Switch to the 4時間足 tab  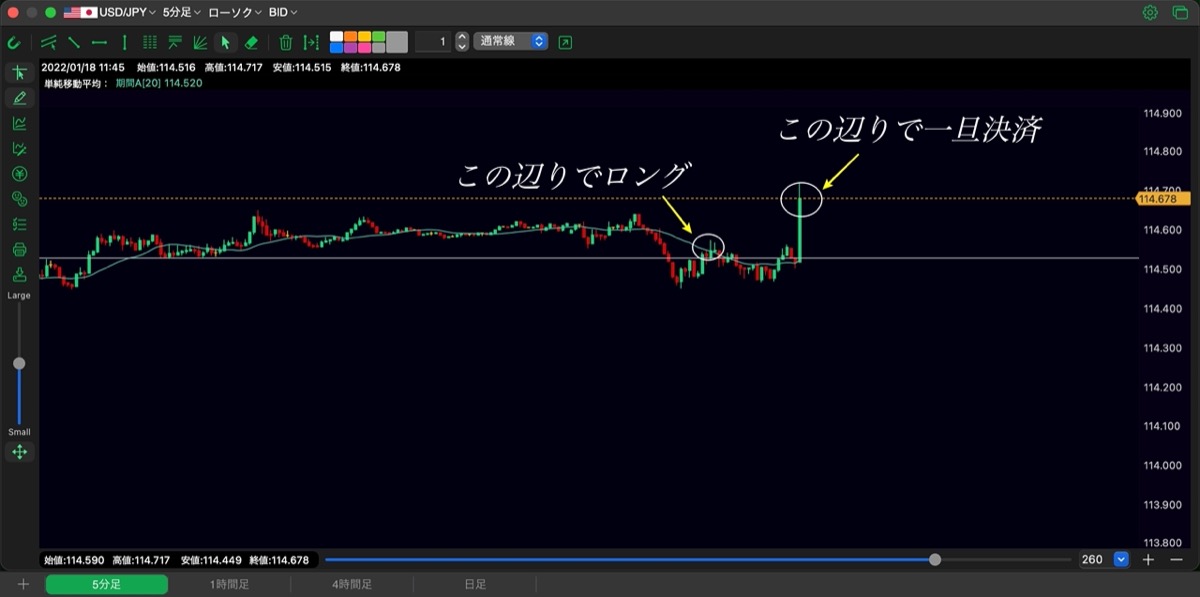[352, 584]
